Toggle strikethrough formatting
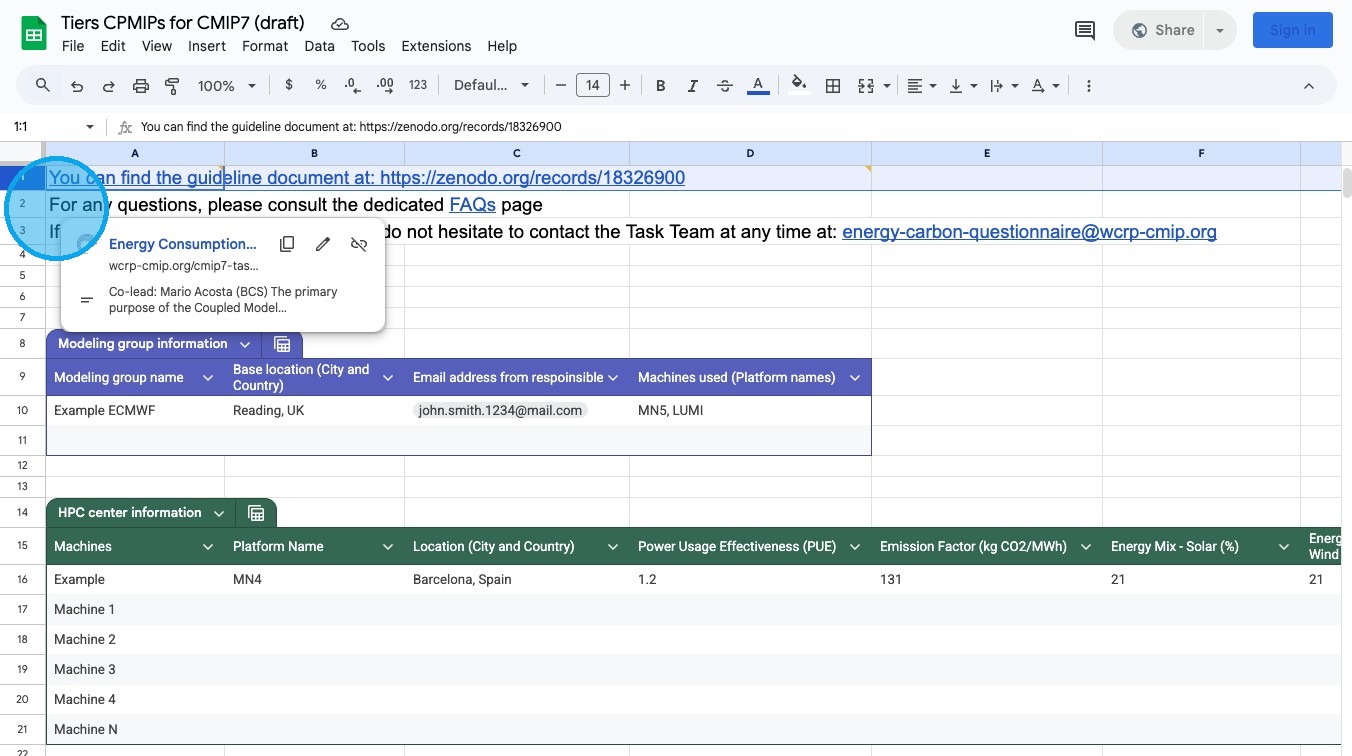The height and width of the screenshot is (756, 1352). (x=725, y=86)
